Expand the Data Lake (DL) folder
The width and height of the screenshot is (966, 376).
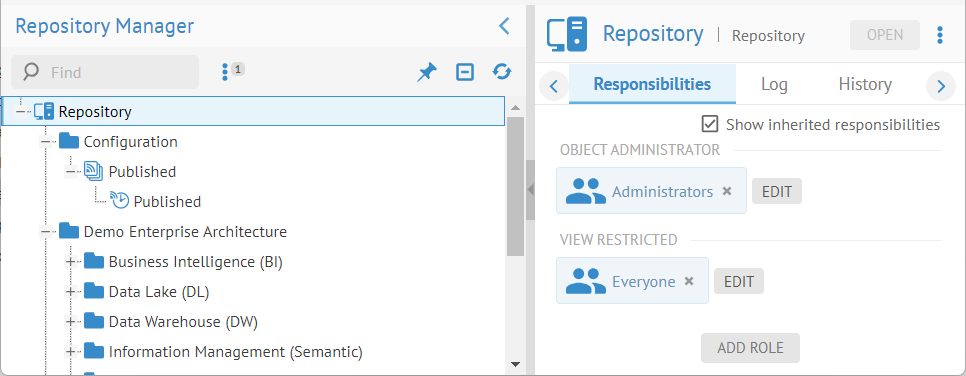70,292
